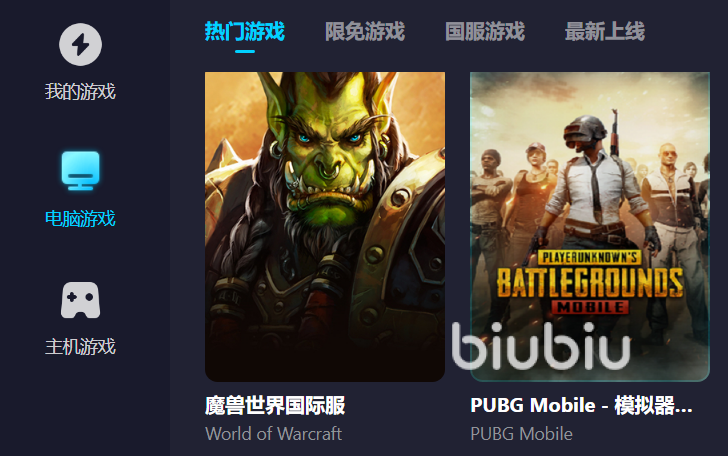
Task: Switch to the 热门游戏 tab
Action: click(245, 32)
